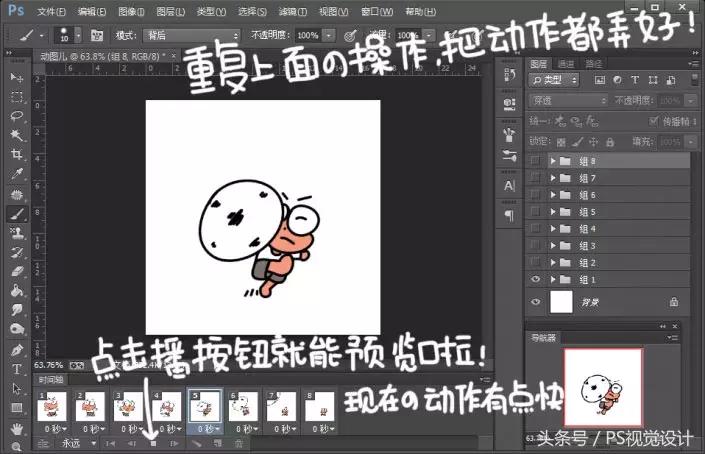
Task: Open the 编辑(E) menu
Action: [92, 11]
